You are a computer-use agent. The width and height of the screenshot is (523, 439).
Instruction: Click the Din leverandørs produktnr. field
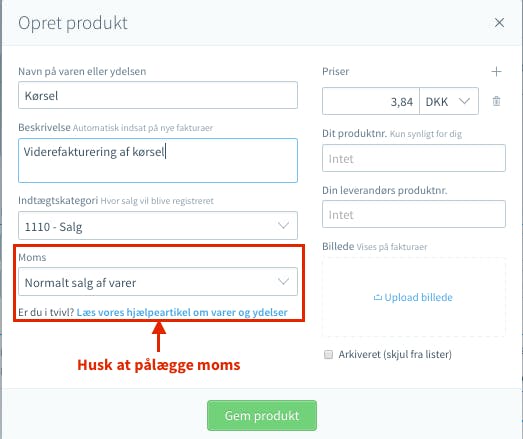(414, 214)
